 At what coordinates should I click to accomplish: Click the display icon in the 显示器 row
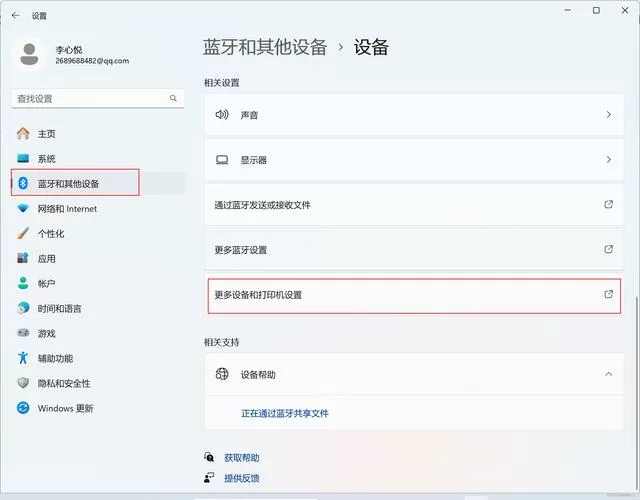[x=222, y=160]
